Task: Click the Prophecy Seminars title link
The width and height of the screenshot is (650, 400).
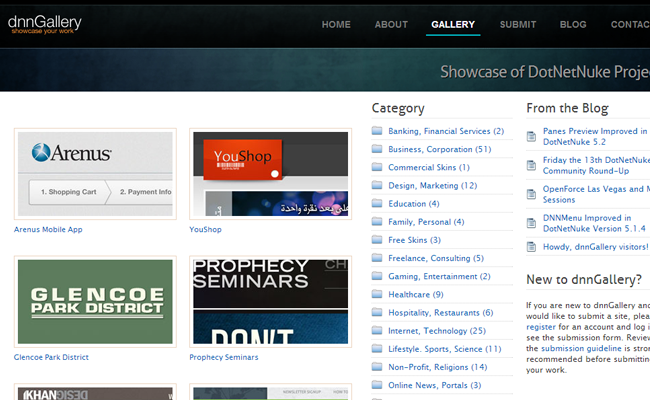Action: (223, 357)
